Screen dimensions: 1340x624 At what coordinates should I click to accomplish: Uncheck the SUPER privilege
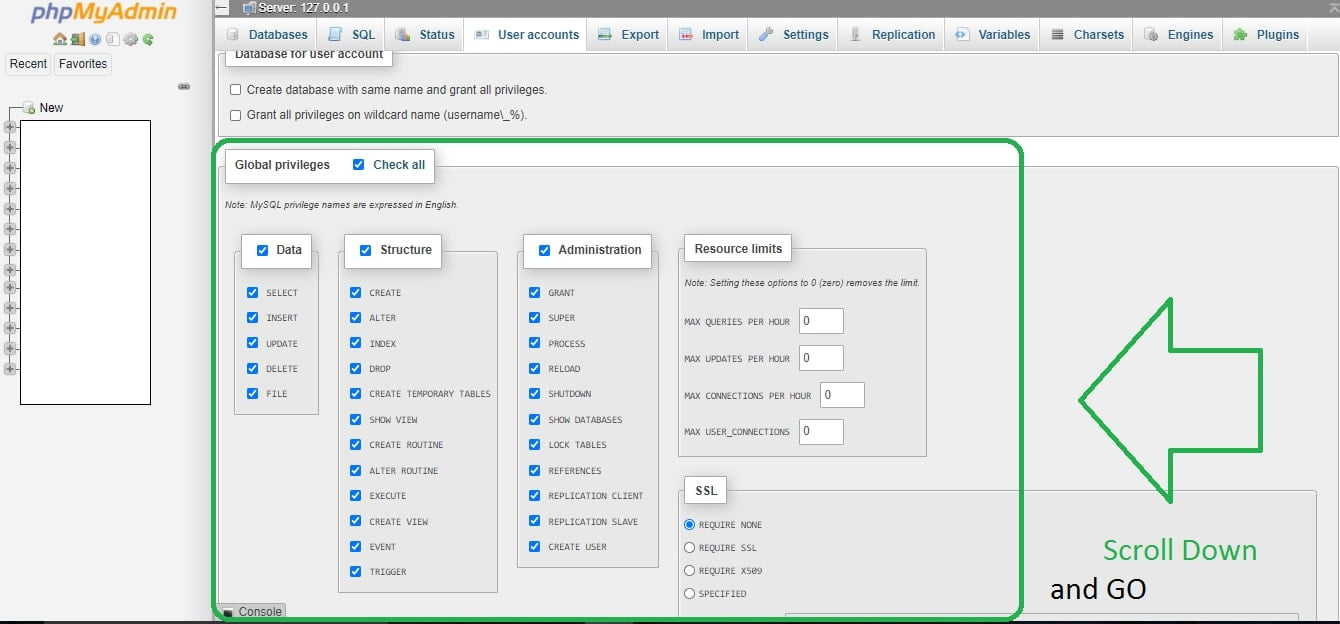click(x=535, y=318)
